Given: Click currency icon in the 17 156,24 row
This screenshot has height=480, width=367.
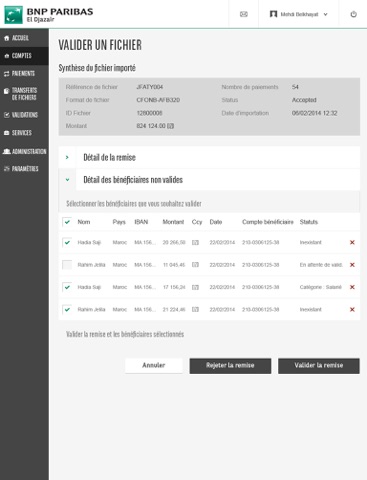Looking at the screenshot, I should [195, 287].
